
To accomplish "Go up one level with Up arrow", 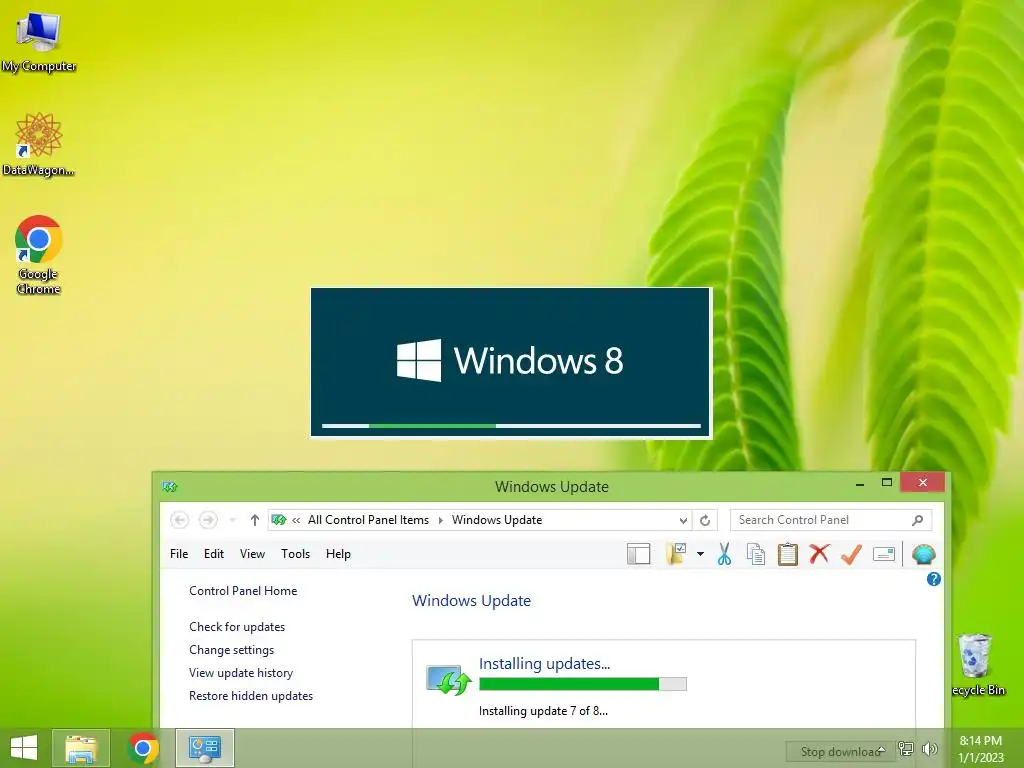I will pos(255,520).
